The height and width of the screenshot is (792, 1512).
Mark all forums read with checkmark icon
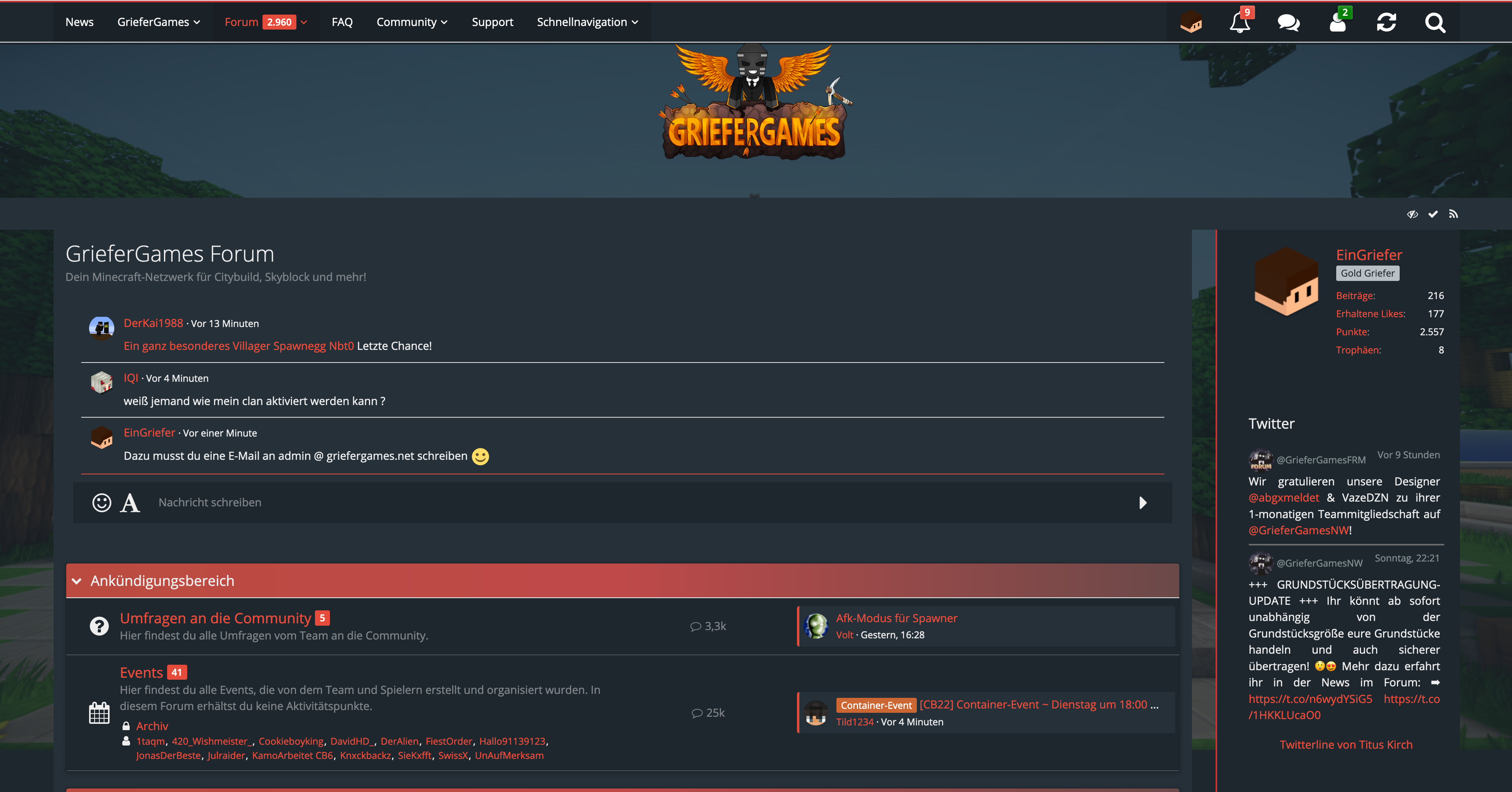click(x=1433, y=214)
